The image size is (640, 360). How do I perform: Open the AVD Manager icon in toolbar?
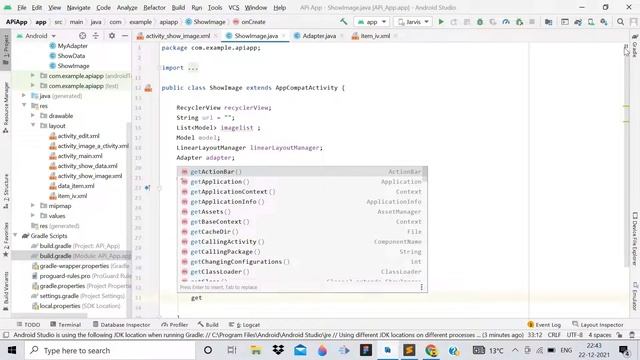591,22
